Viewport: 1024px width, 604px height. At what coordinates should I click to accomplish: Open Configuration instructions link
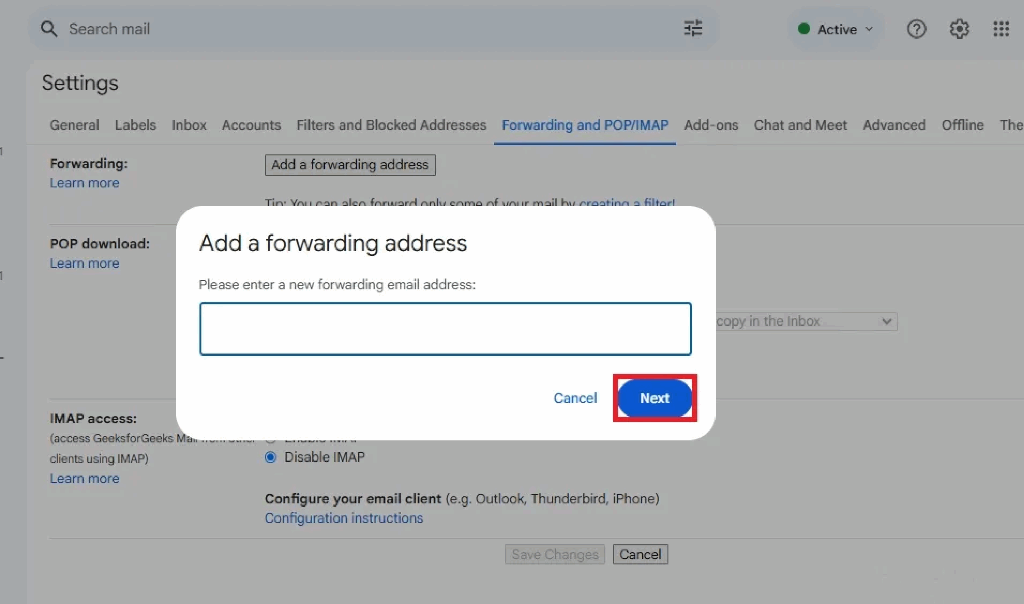pyautogui.click(x=344, y=518)
